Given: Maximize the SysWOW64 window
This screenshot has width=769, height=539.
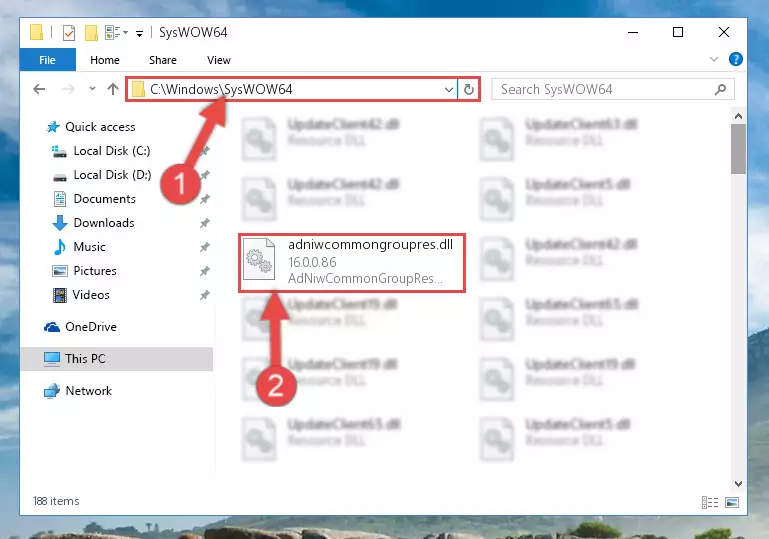Looking at the screenshot, I should coord(678,32).
